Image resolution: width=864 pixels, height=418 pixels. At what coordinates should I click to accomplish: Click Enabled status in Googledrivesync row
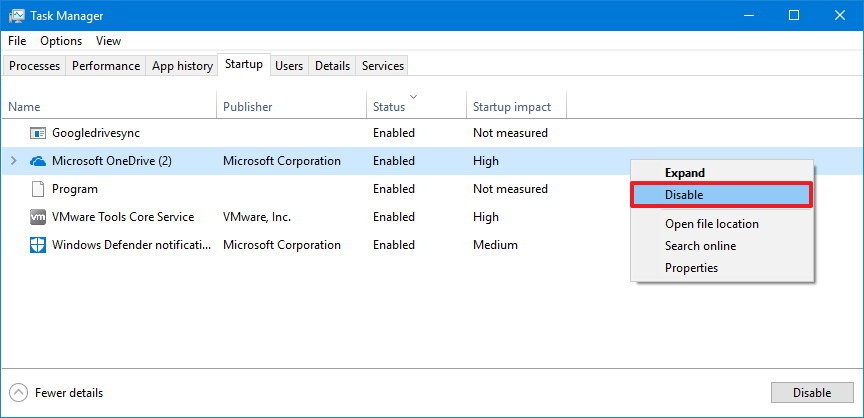coord(394,133)
